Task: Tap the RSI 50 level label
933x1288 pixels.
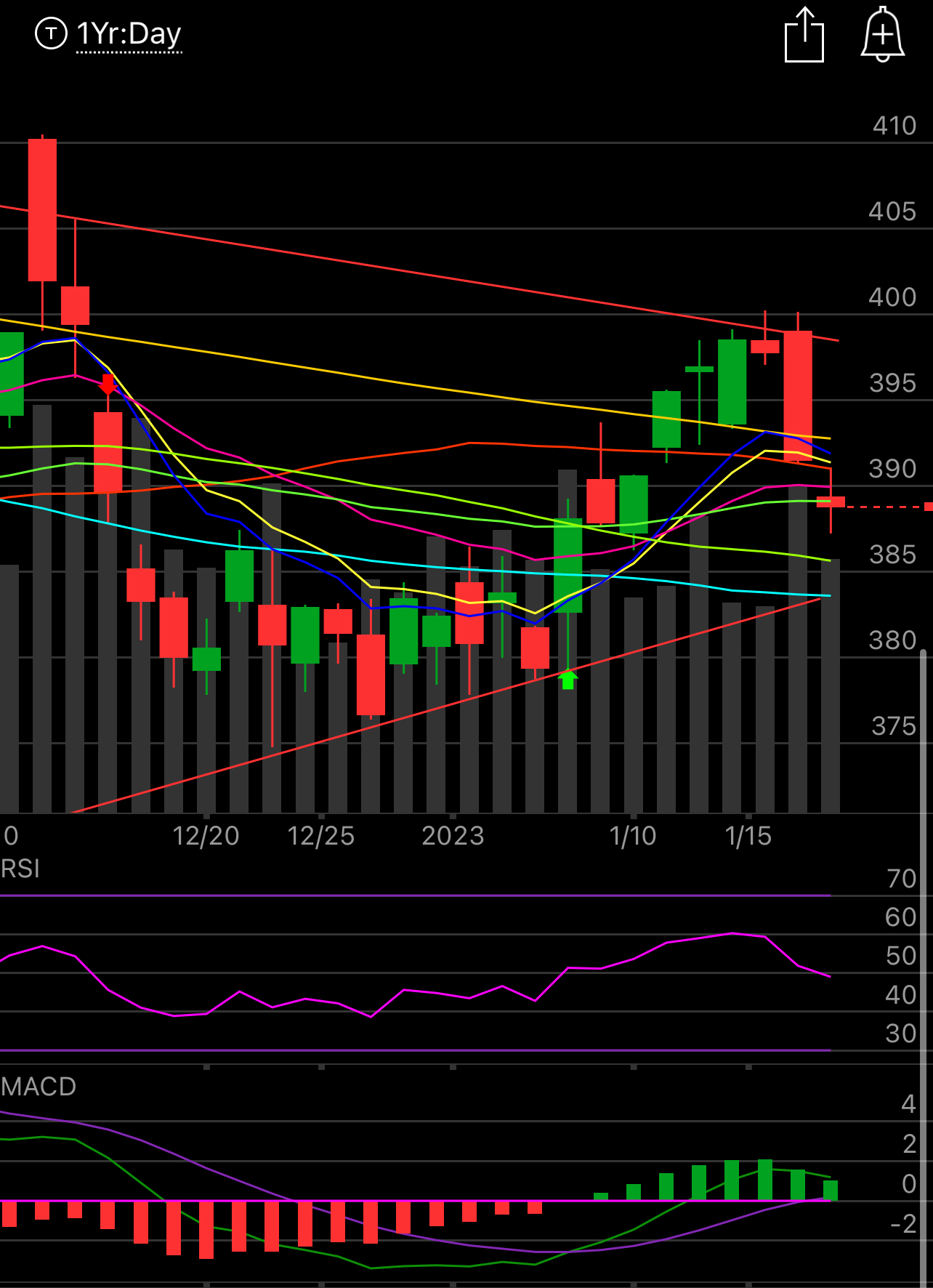Action: [x=901, y=956]
